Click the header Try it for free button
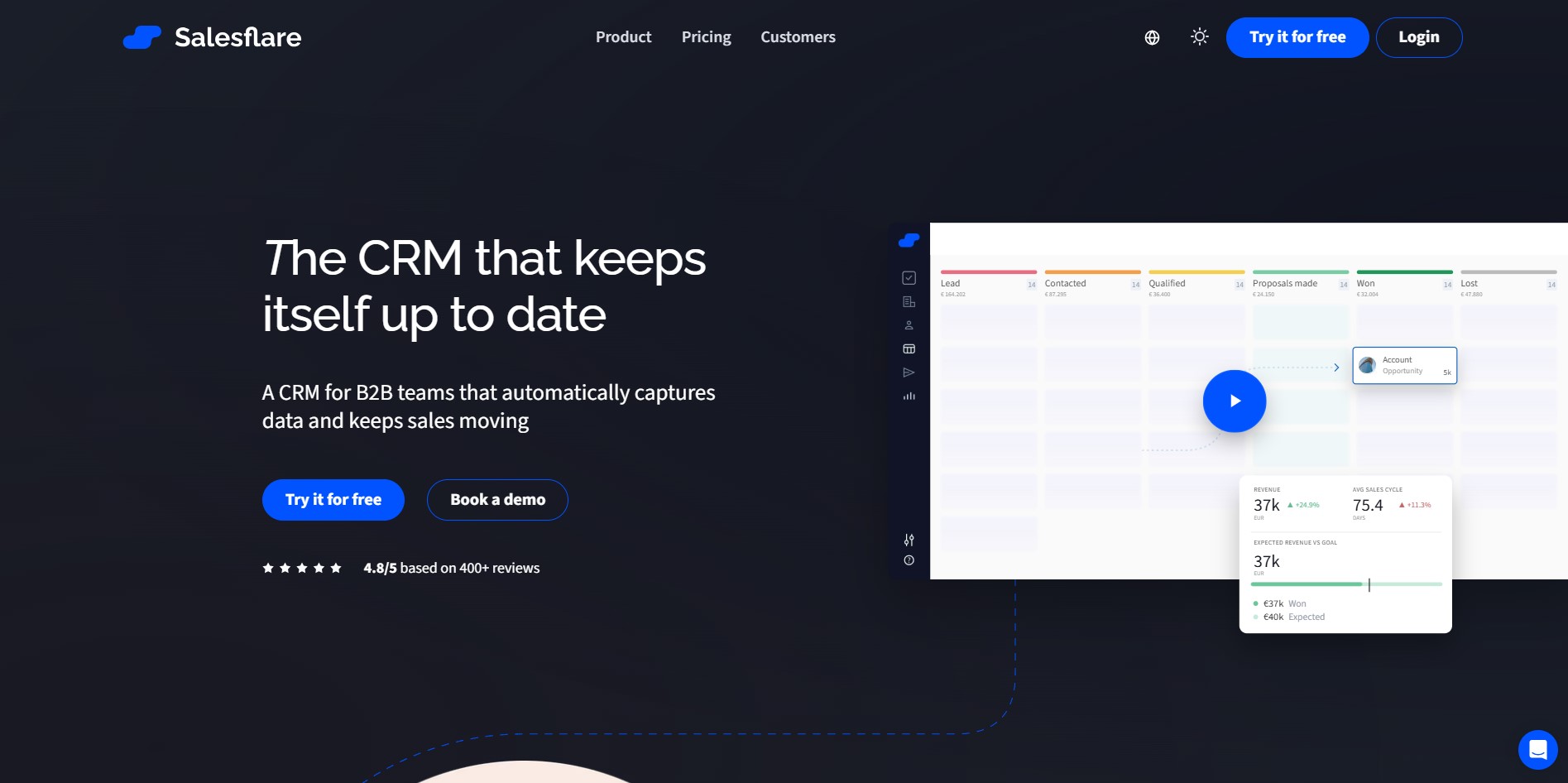The image size is (1568, 783). 1297,37
